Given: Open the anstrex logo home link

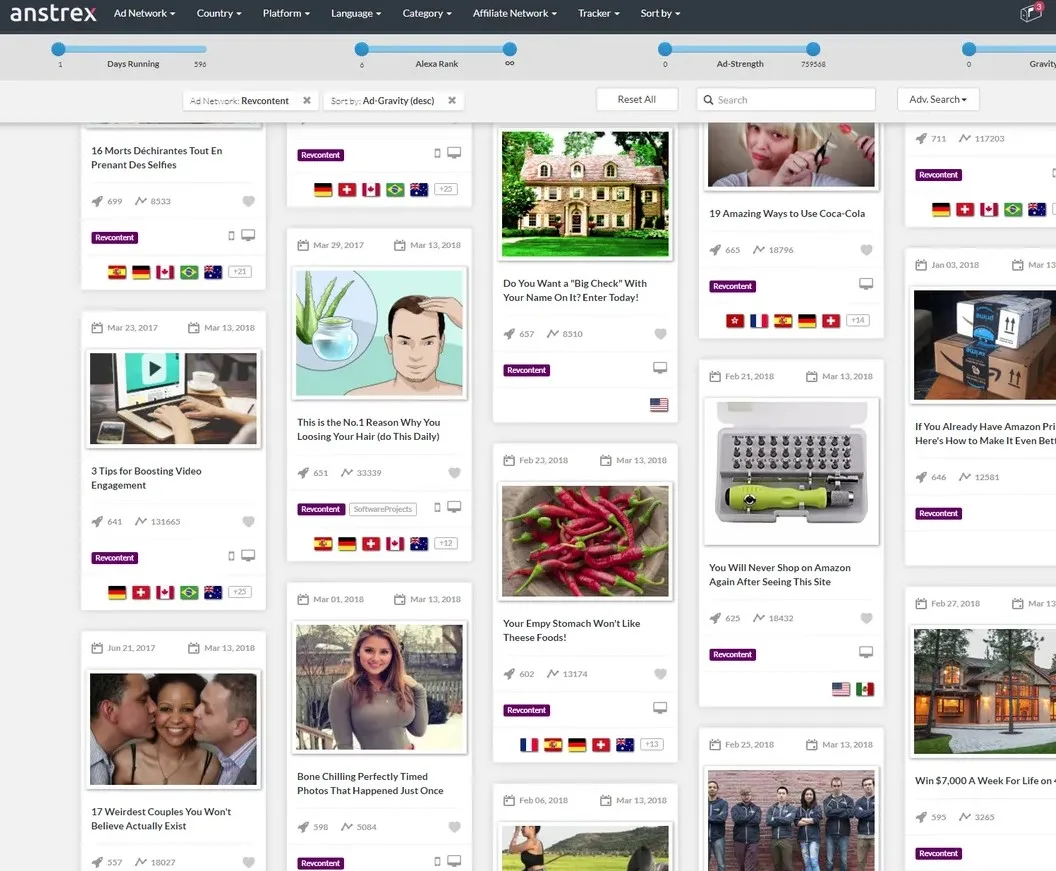Looking at the screenshot, I should click(53, 13).
